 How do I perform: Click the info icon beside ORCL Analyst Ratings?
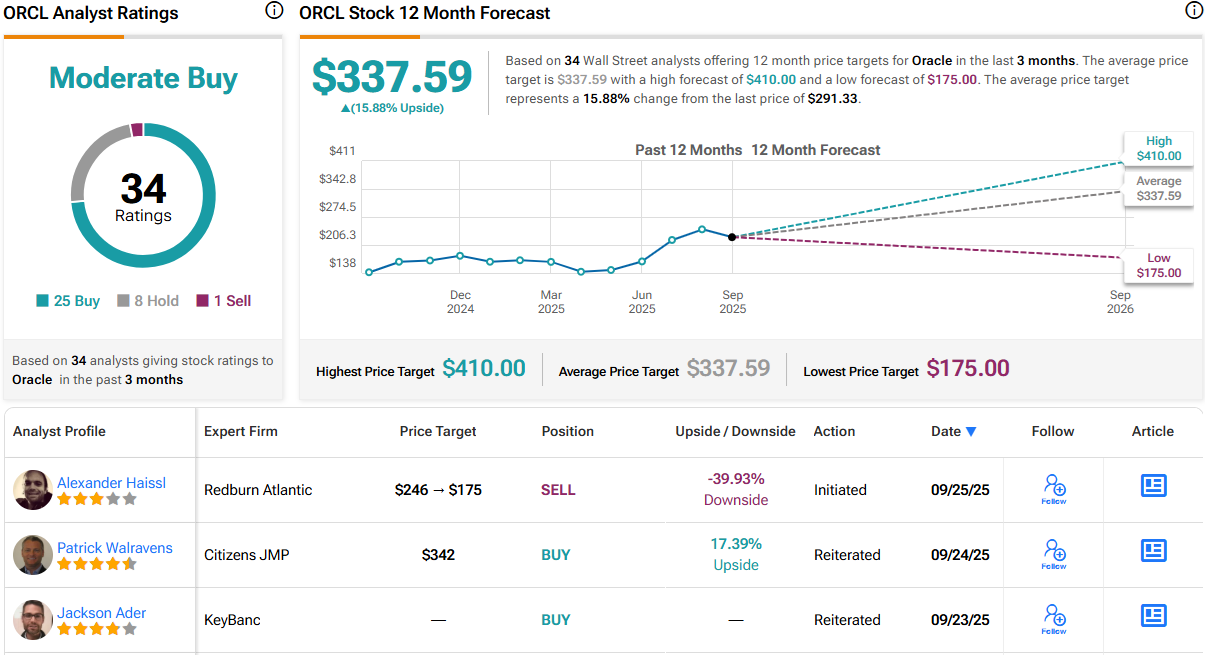pyautogui.click(x=274, y=11)
